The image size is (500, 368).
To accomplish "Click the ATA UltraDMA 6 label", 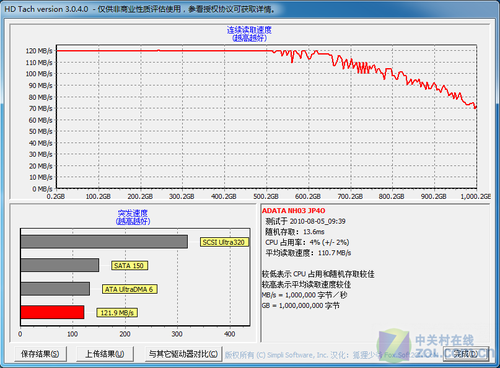I will pos(130,289).
